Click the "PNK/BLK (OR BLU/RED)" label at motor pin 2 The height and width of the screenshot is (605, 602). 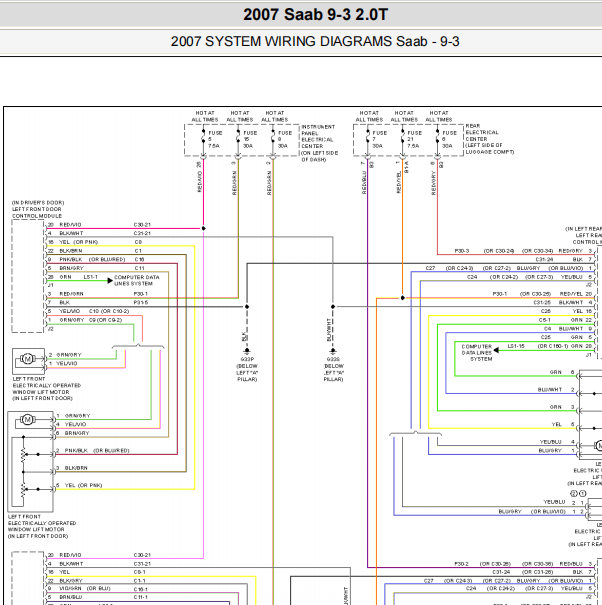click(x=97, y=451)
